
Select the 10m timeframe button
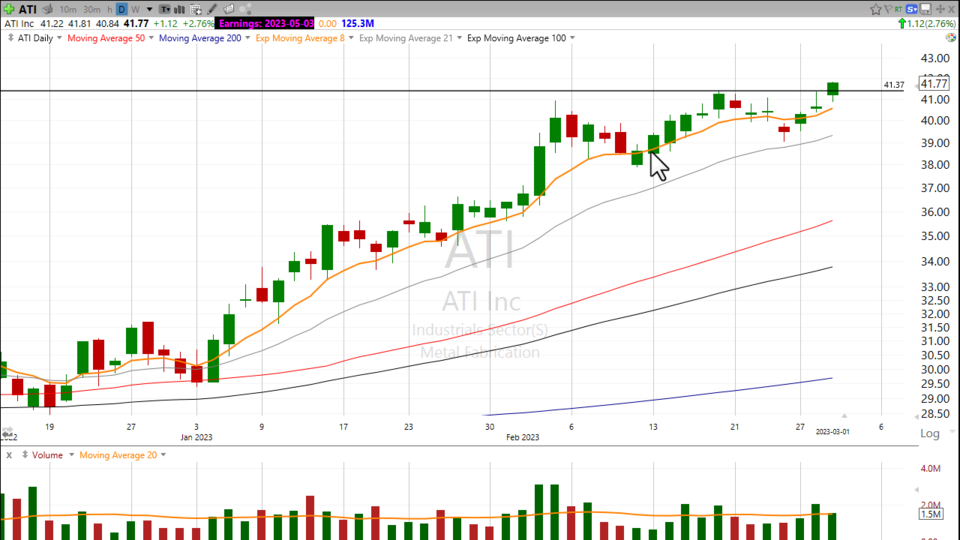(68, 9)
